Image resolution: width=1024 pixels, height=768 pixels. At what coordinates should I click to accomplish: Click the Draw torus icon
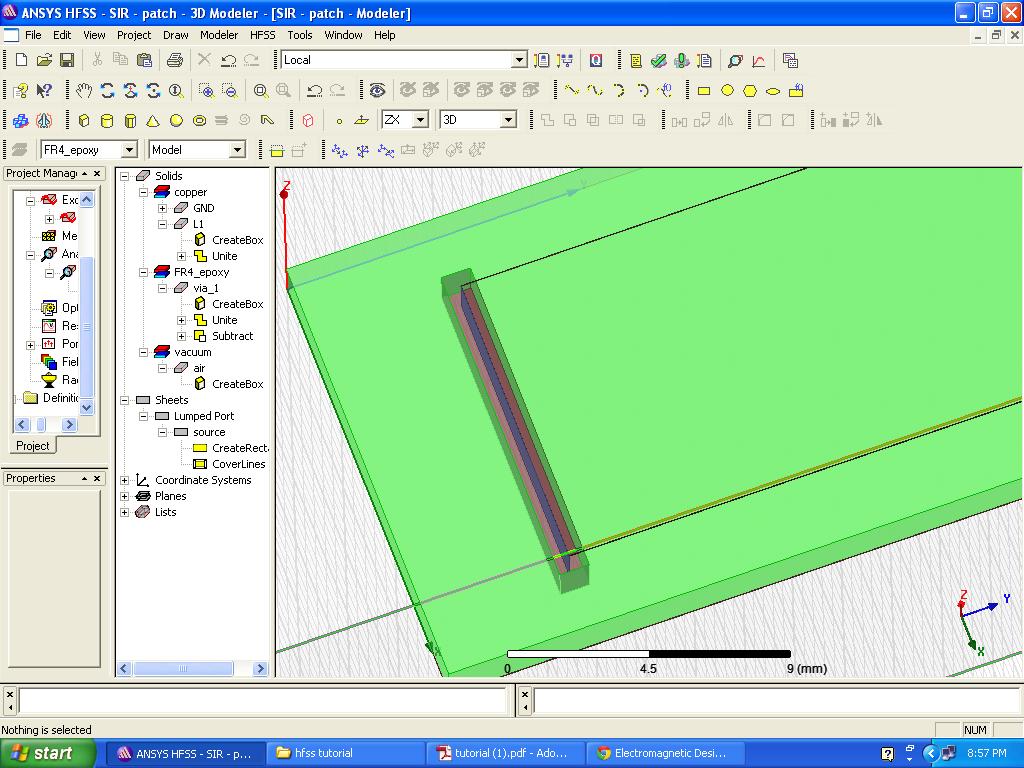point(199,120)
